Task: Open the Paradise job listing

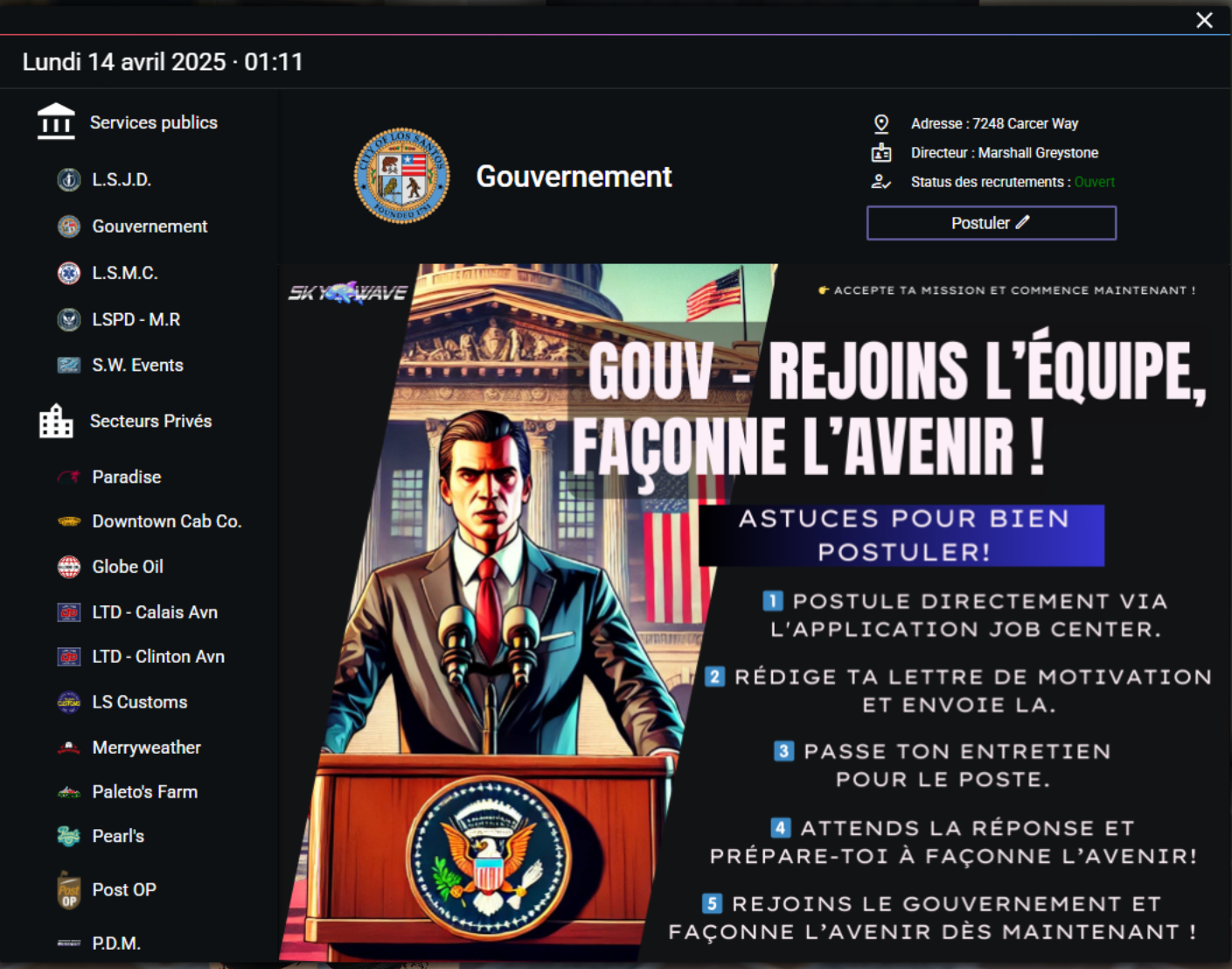Action: click(x=127, y=478)
